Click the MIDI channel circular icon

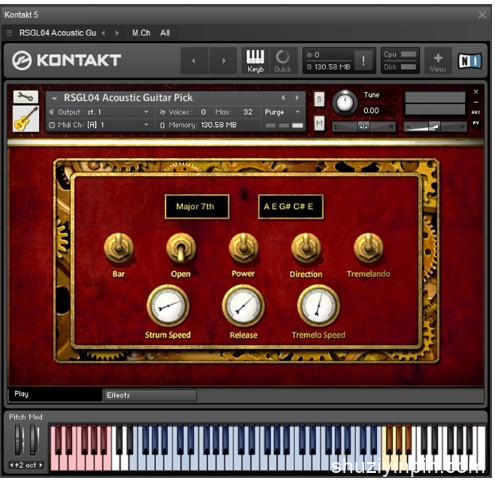point(52,125)
